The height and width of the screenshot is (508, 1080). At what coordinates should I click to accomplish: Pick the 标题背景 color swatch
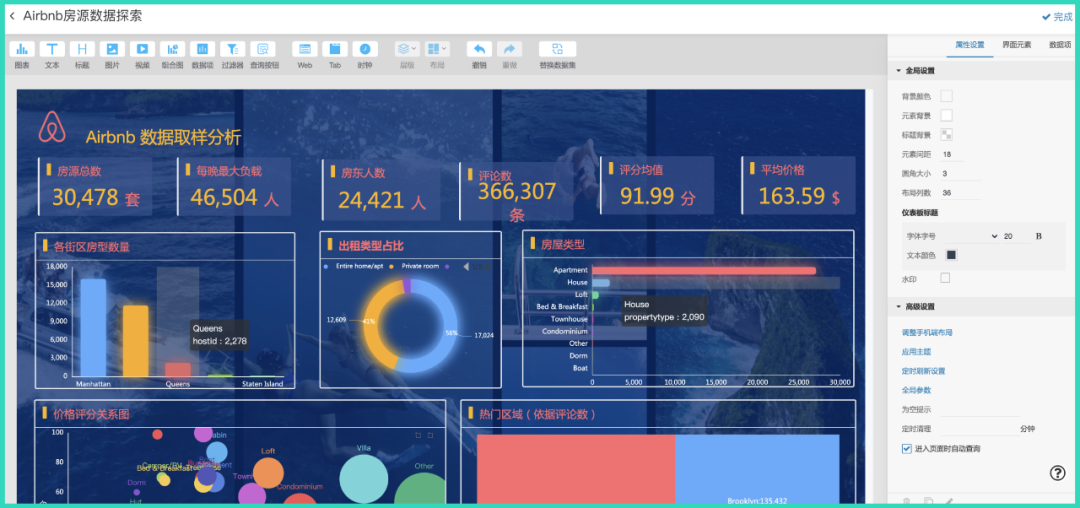(x=946, y=134)
